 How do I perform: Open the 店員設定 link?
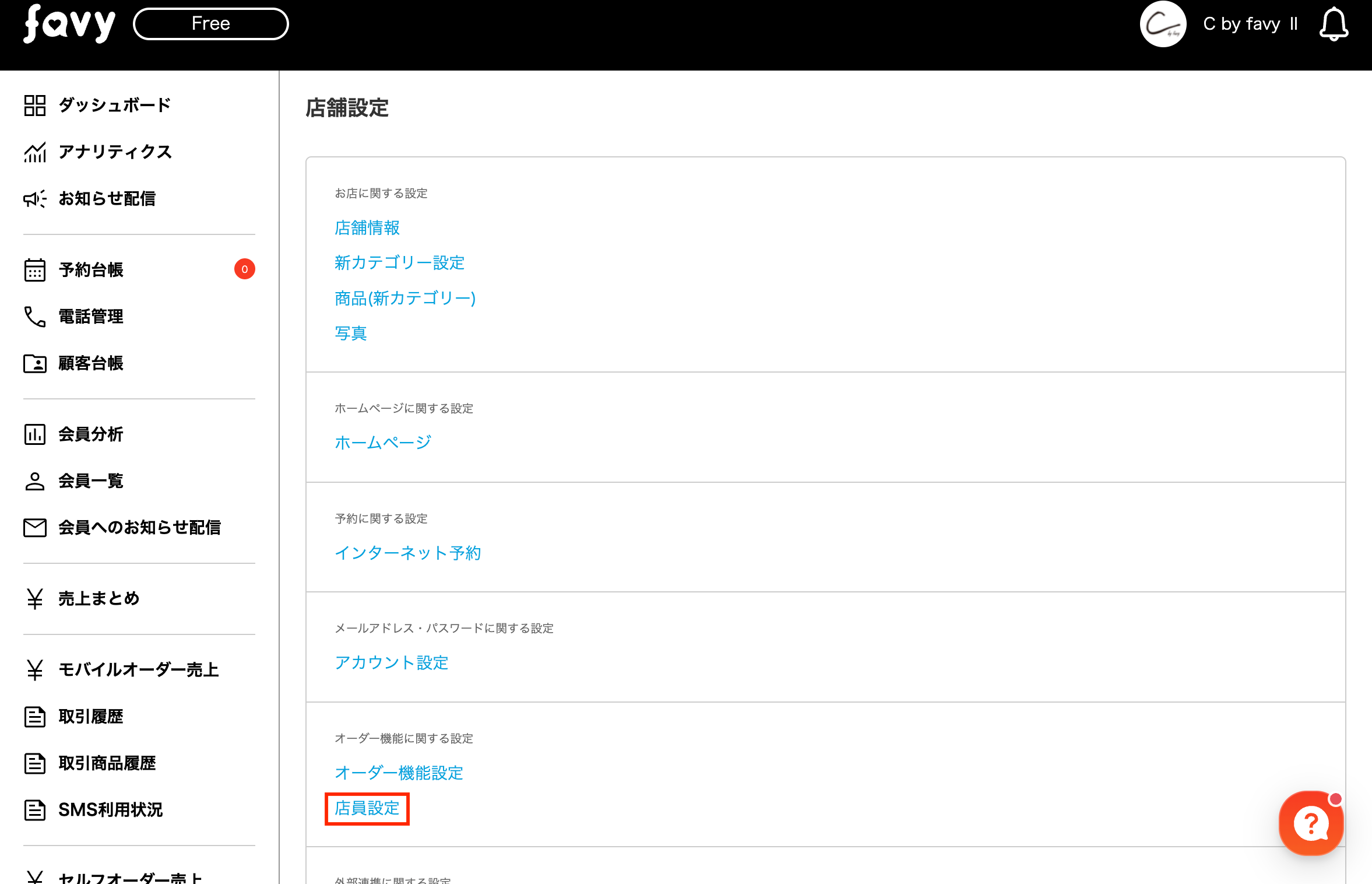click(x=367, y=808)
